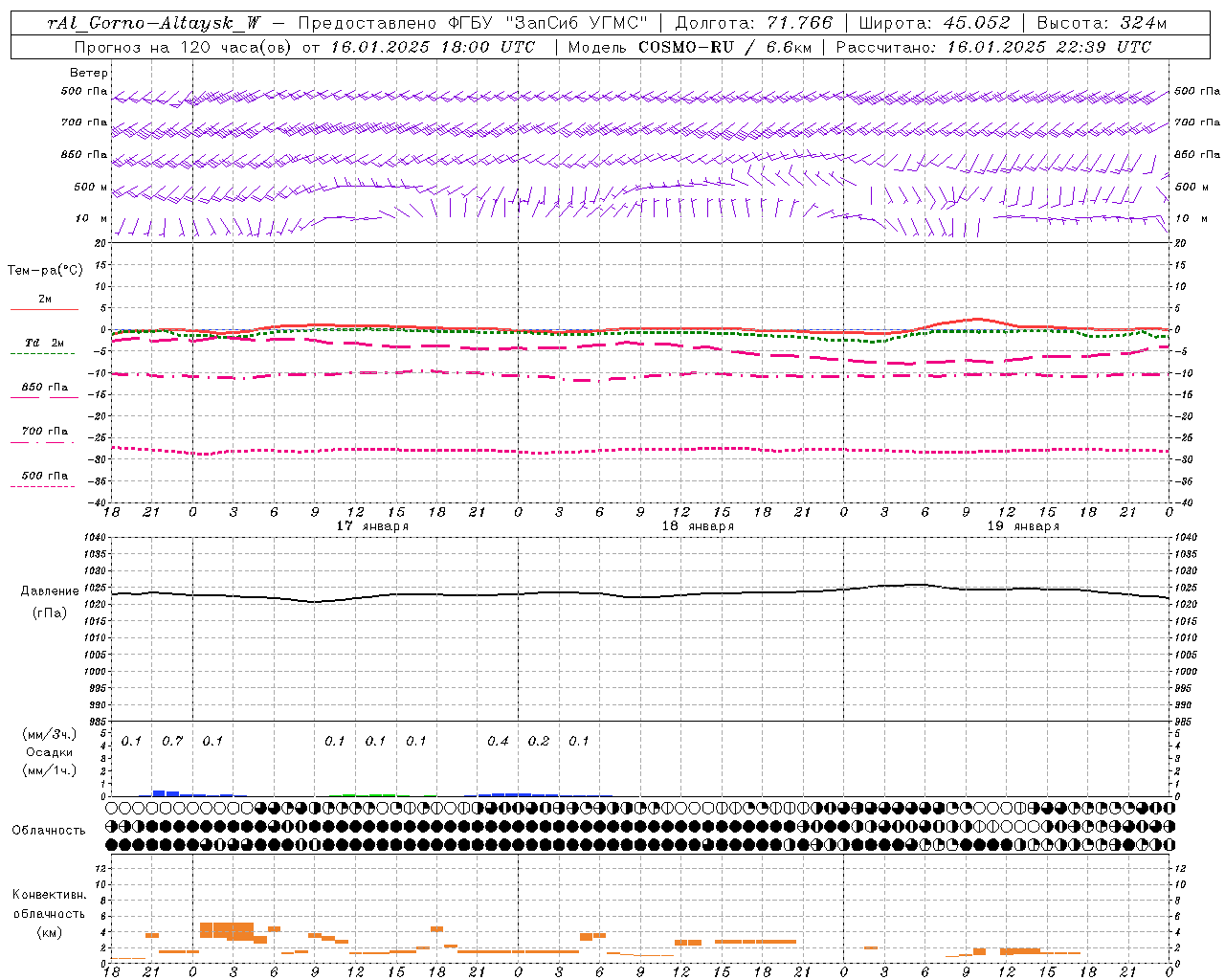Click the Рассчитано: 16.01.2025 22:39 UTC text
The image size is (1225, 980).
click(x=993, y=47)
